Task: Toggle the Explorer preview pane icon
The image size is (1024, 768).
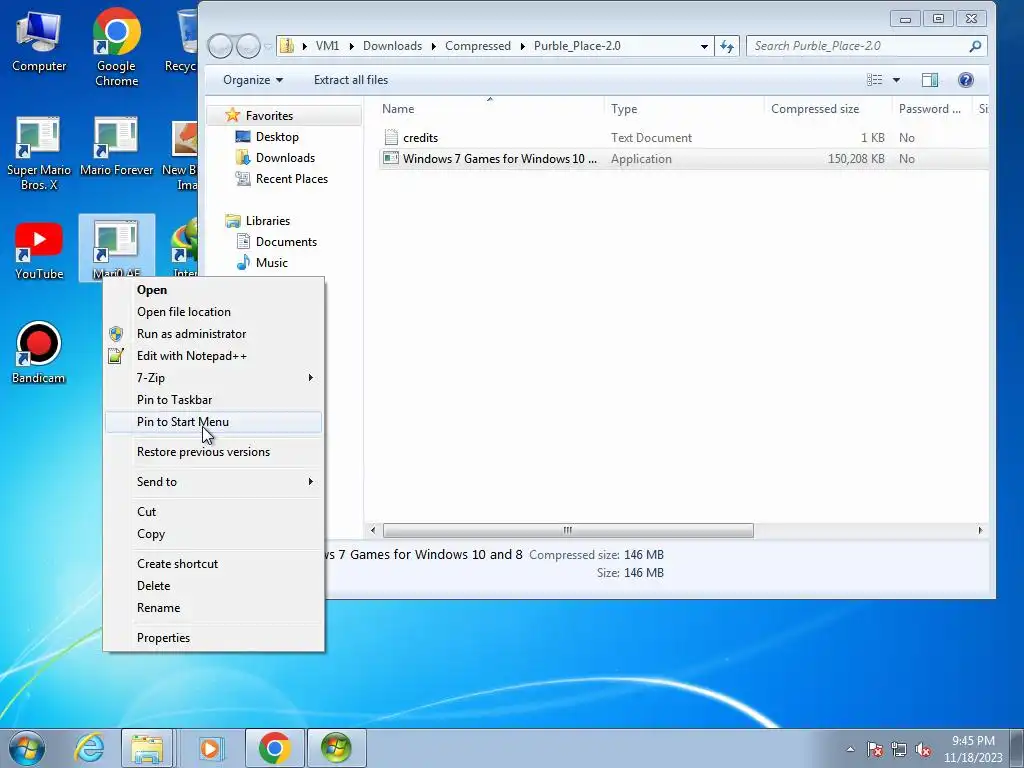Action: click(930, 80)
